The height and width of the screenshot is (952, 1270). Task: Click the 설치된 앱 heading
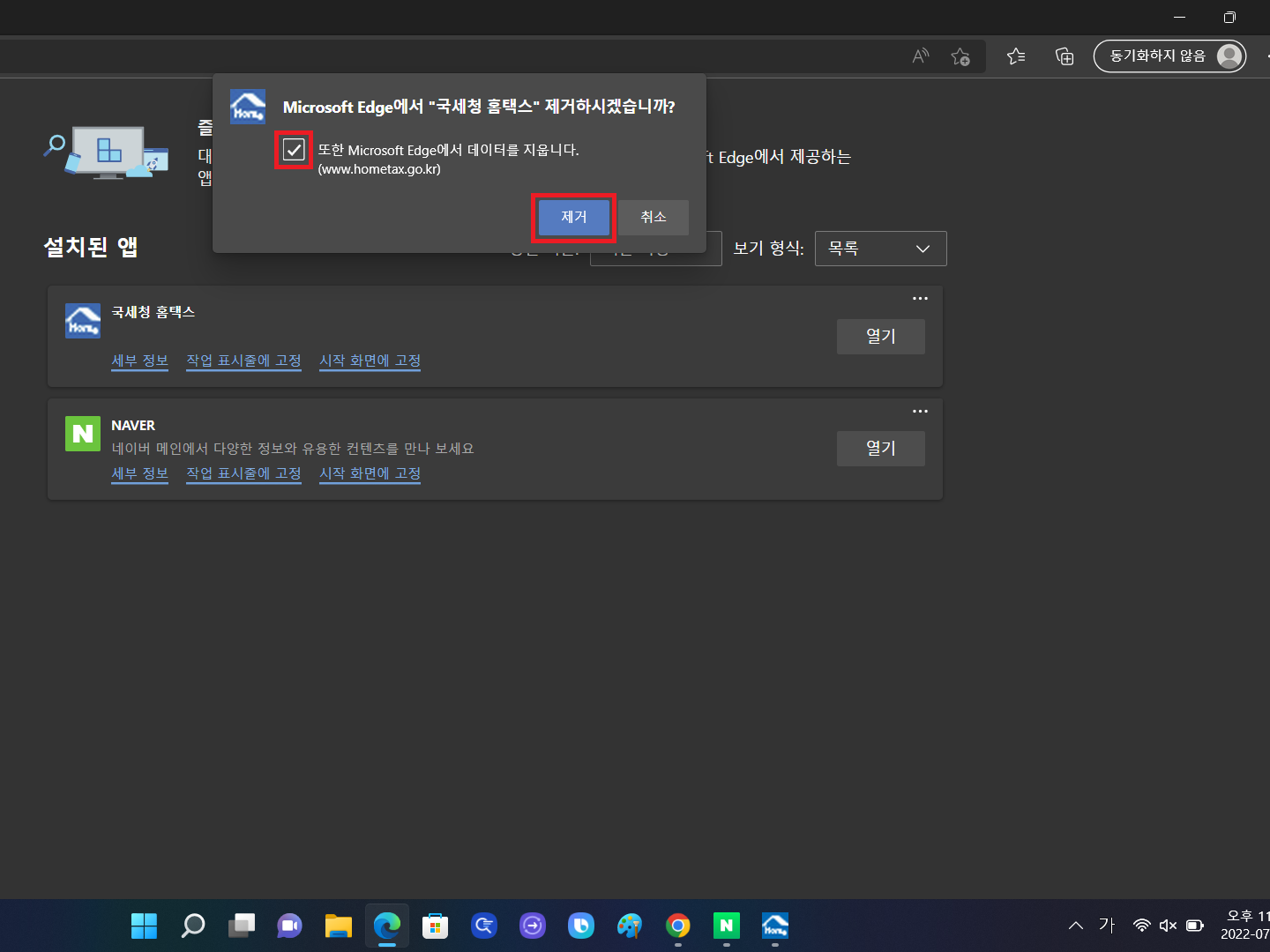pyautogui.click(x=91, y=247)
